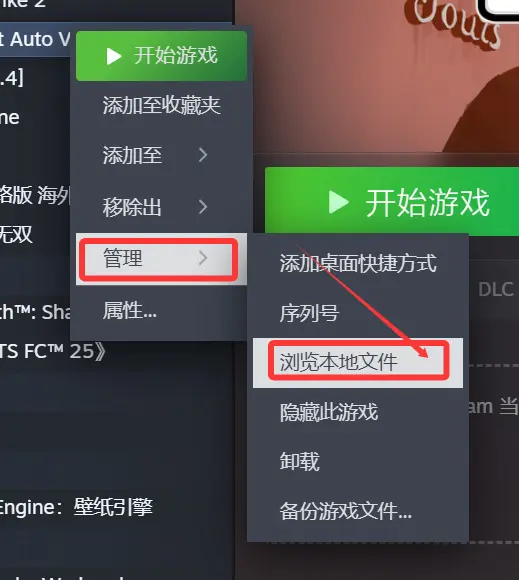Image resolution: width=519 pixels, height=580 pixels.
Task: Click the play triangle in context menu 开始游戏
Action: tap(114, 56)
